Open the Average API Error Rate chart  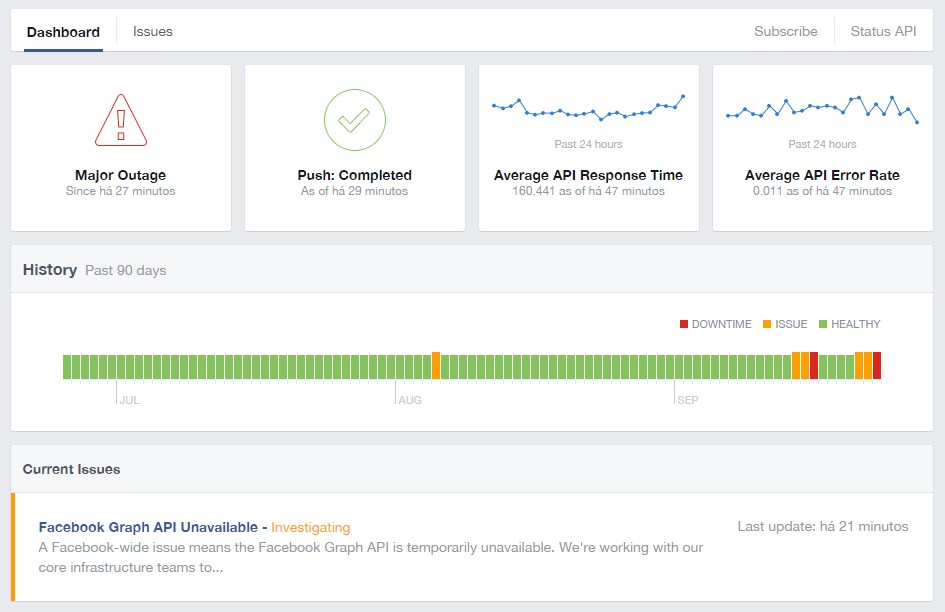pyautogui.click(x=822, y=109)
